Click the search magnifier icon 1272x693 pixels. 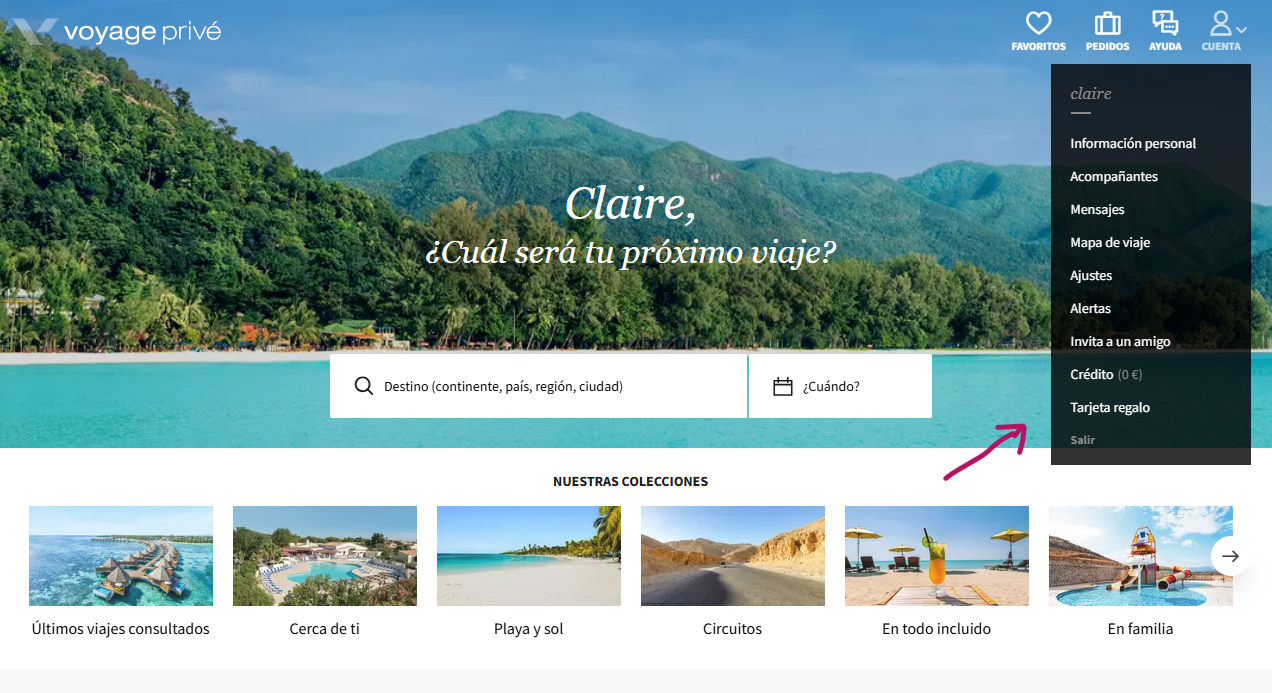364,386
